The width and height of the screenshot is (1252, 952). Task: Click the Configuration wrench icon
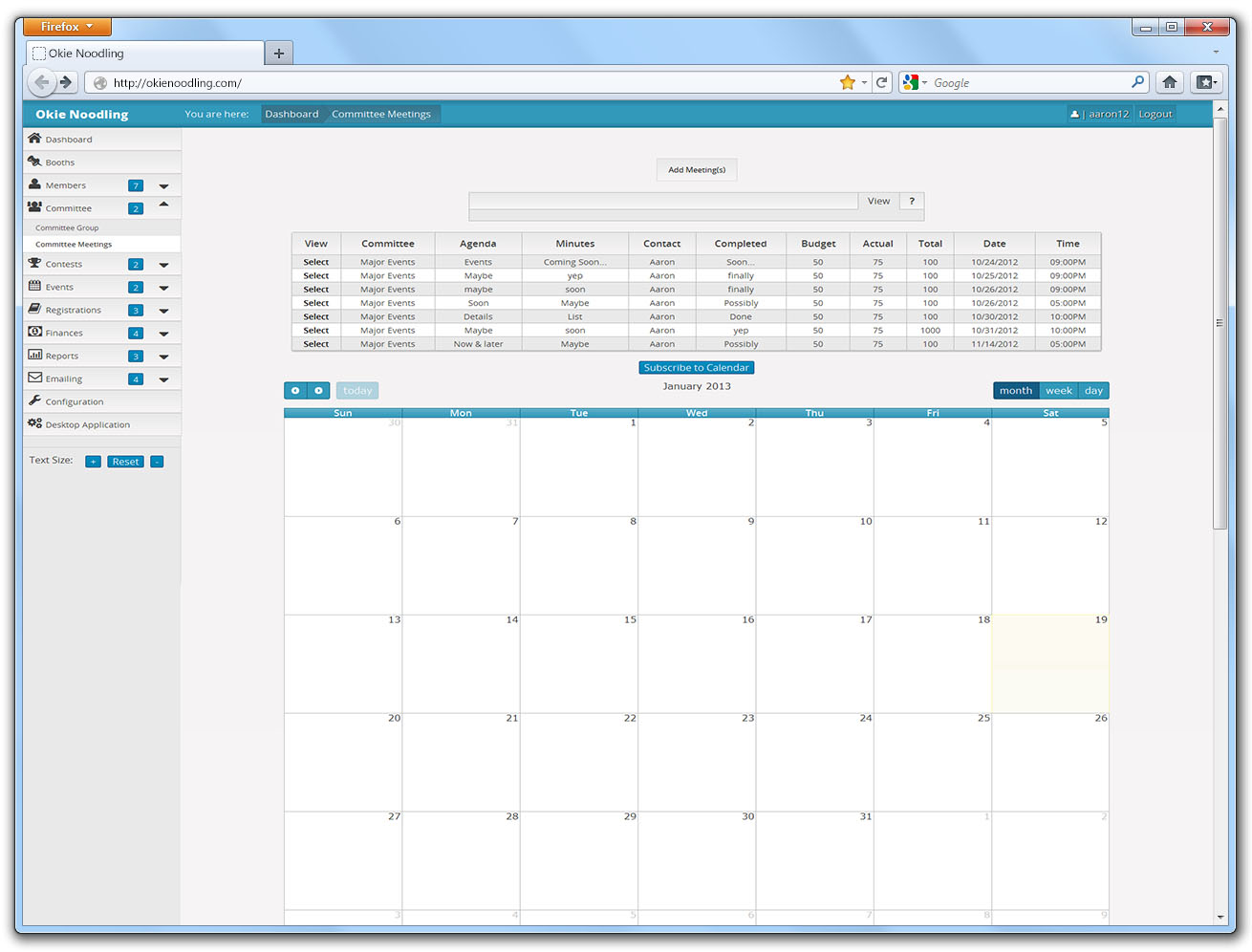(x=34, y=400)
